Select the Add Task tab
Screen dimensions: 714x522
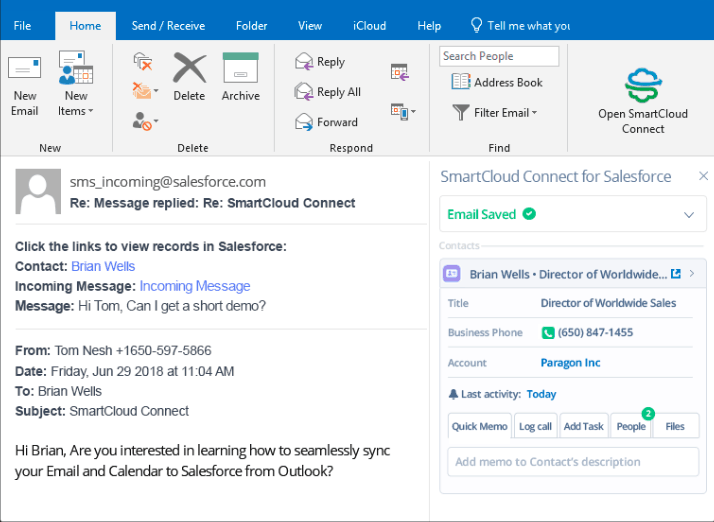(583, 426)
